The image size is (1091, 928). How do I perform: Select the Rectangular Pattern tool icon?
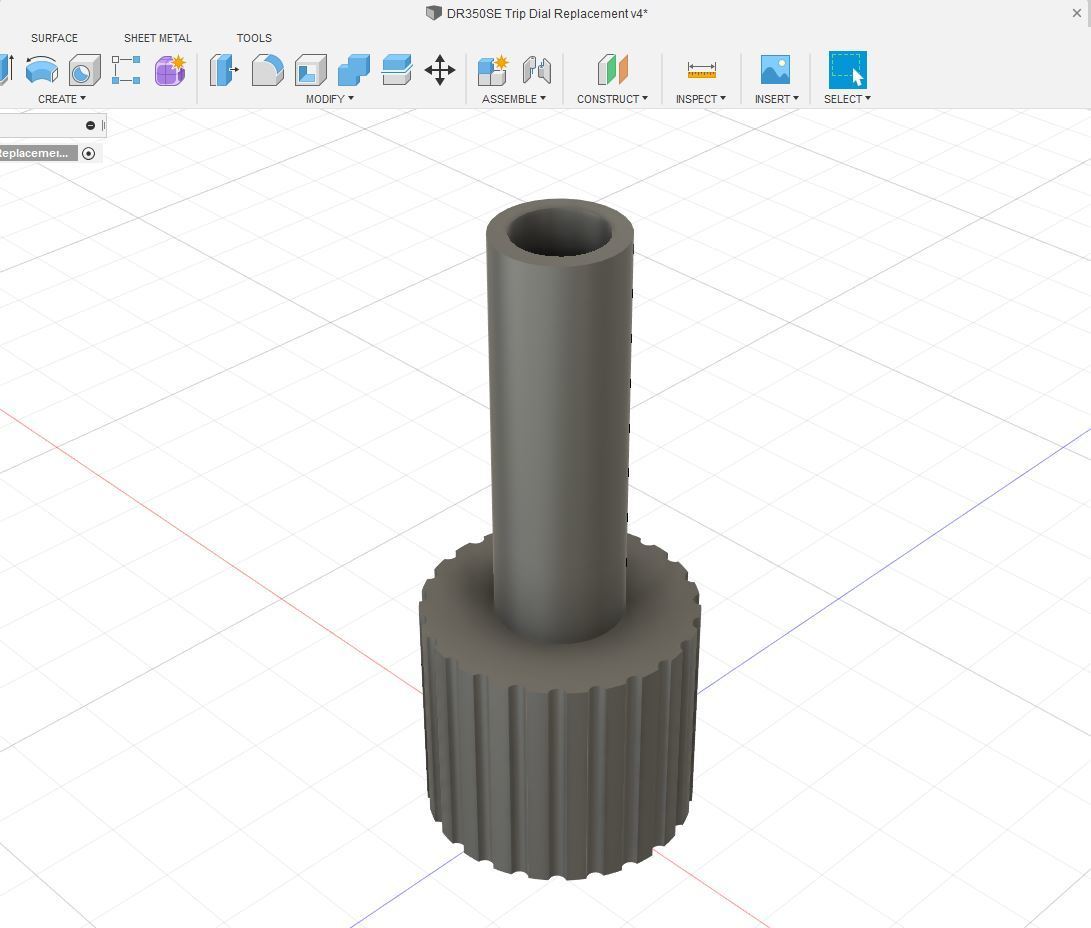[x=126, y=70]
